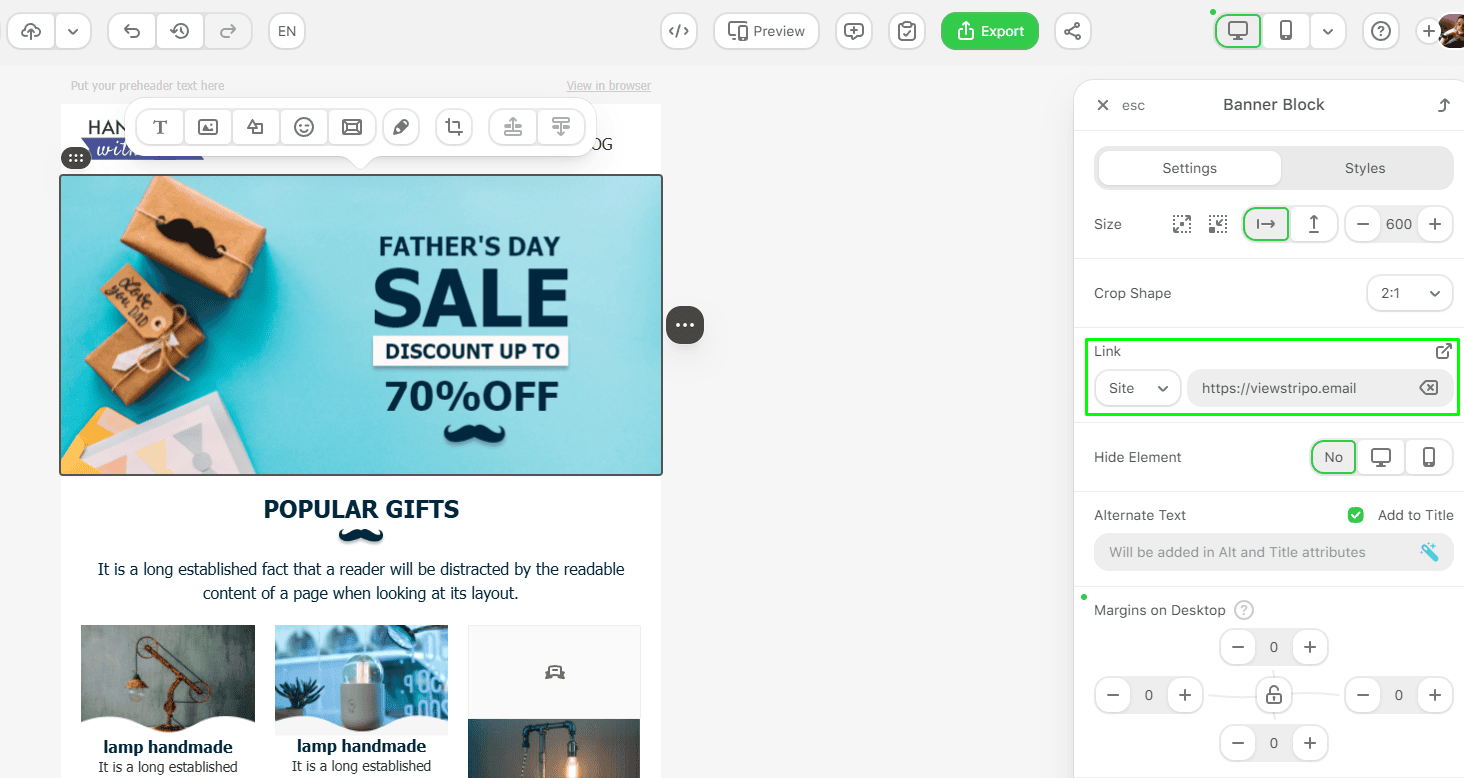Add an emoji via the smiley icon
This screenshot has width=1464, height=778.
pyautogui.click(x=304, y=127)
